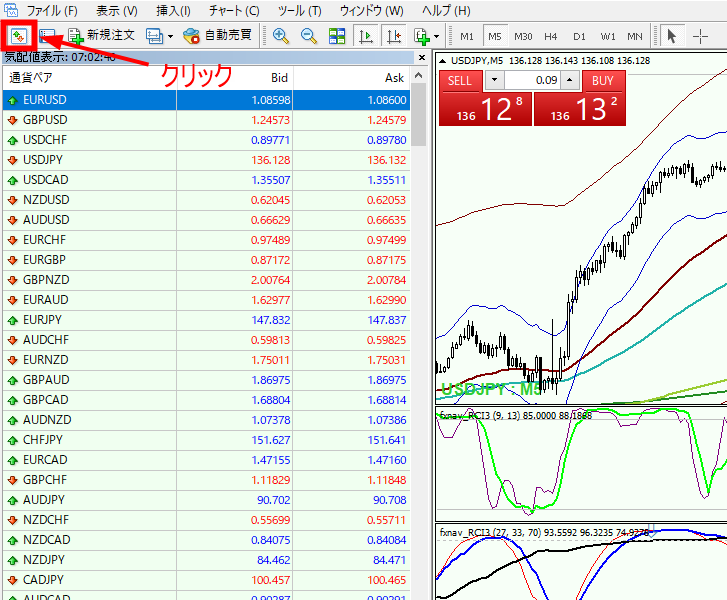Click the Bid column header

click(x=235, y=77)
